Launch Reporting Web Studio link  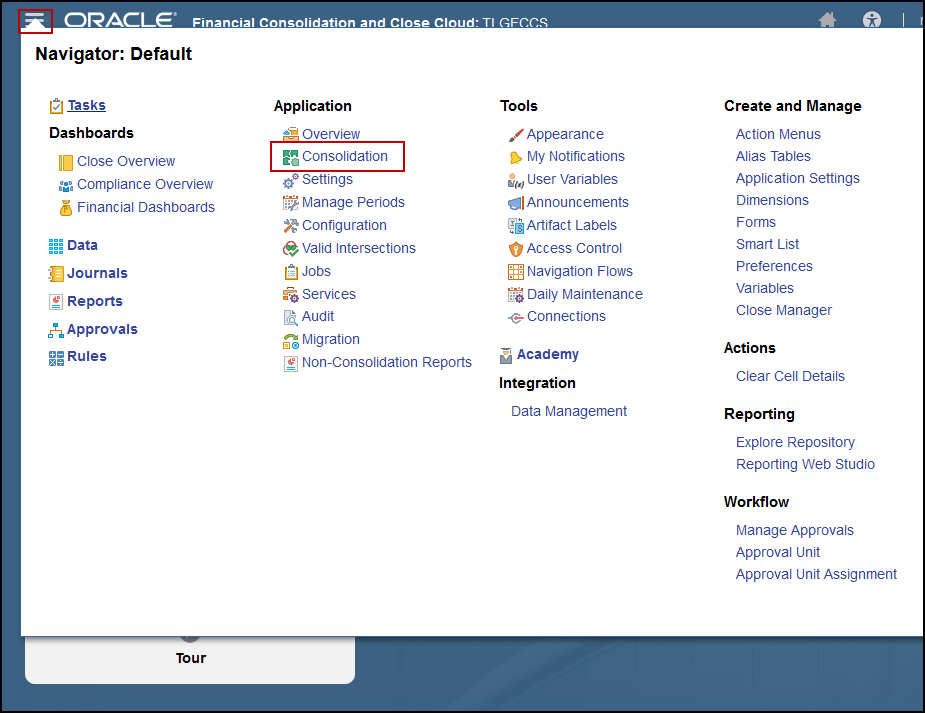(x=805, y=464)
